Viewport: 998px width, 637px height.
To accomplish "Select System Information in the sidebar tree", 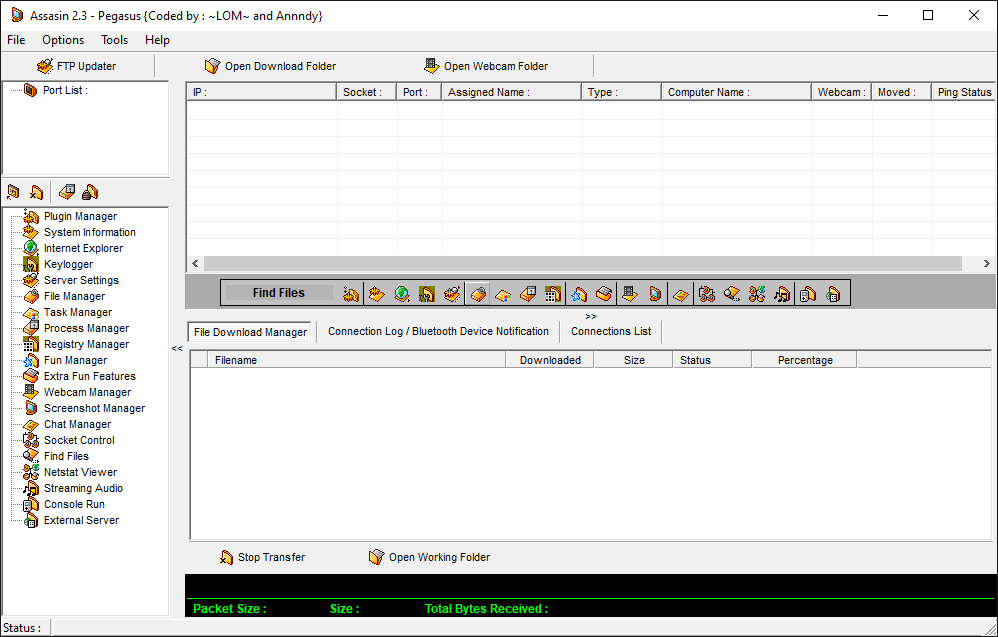I will 89,232.
